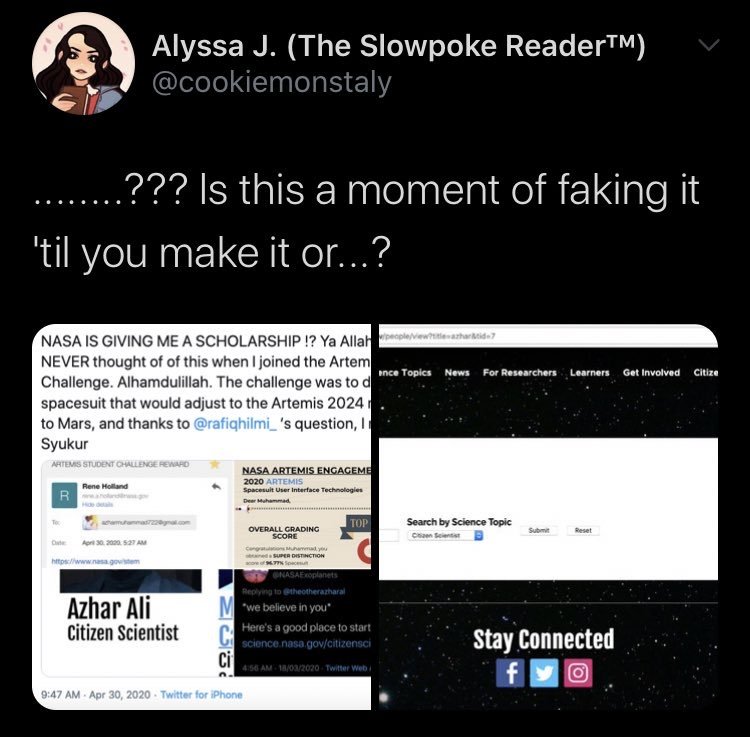Viewport: 750px width, 737px height.
Task: Open the left embedded tweet screenshot
Action: pos(201,517)
